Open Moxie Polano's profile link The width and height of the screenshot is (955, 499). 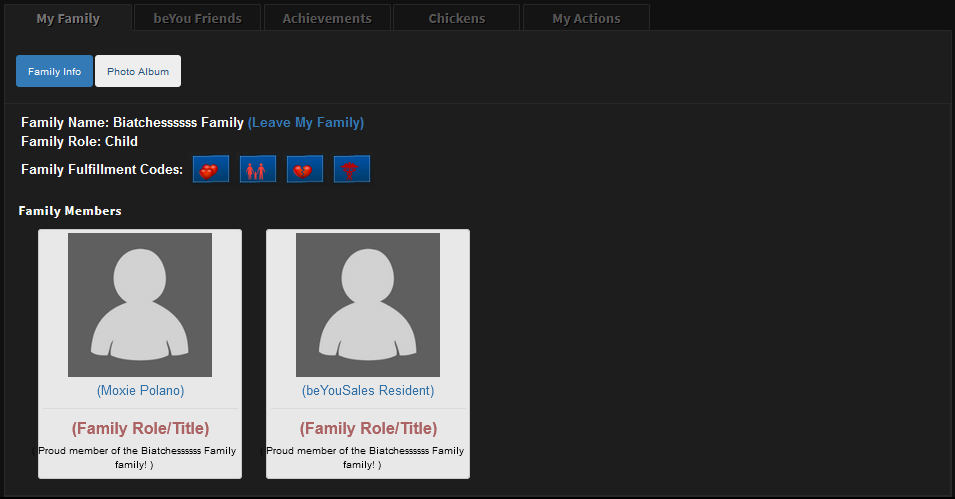pyautogui.click(x=140, y=391)
